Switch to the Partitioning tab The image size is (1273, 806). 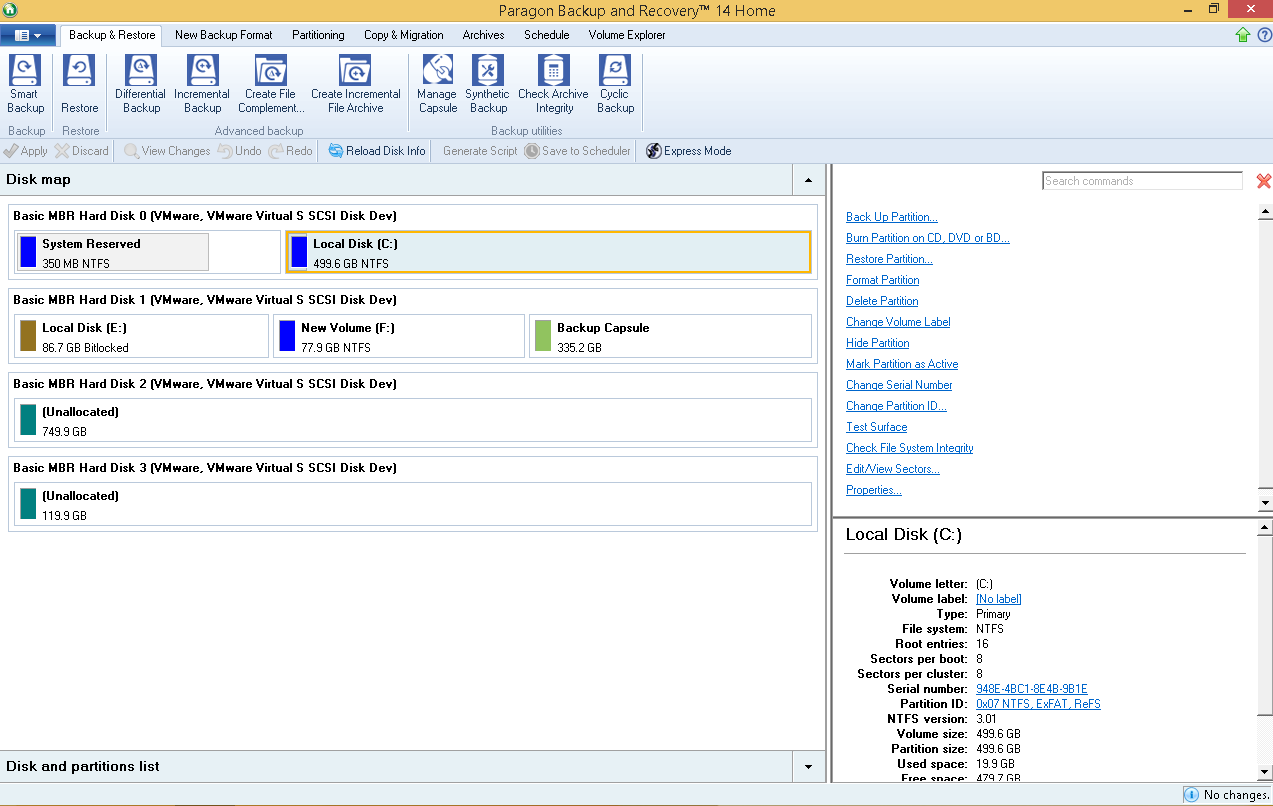(318, 35)
